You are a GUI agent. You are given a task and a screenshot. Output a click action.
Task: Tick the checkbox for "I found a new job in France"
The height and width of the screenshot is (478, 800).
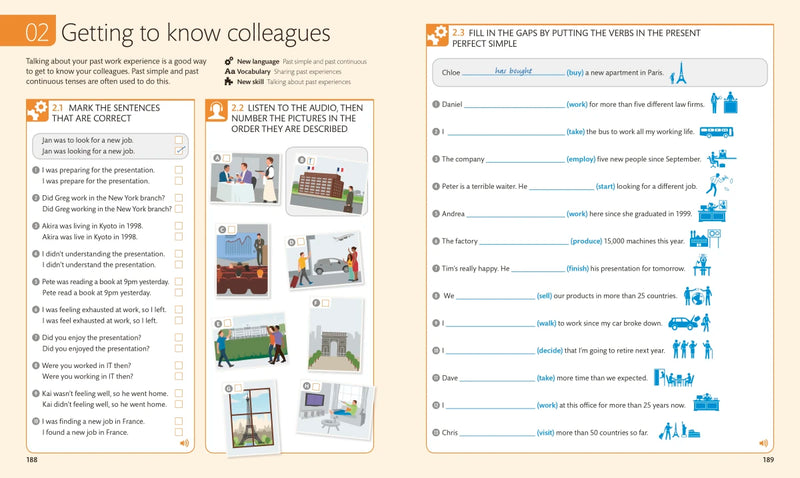179,433
